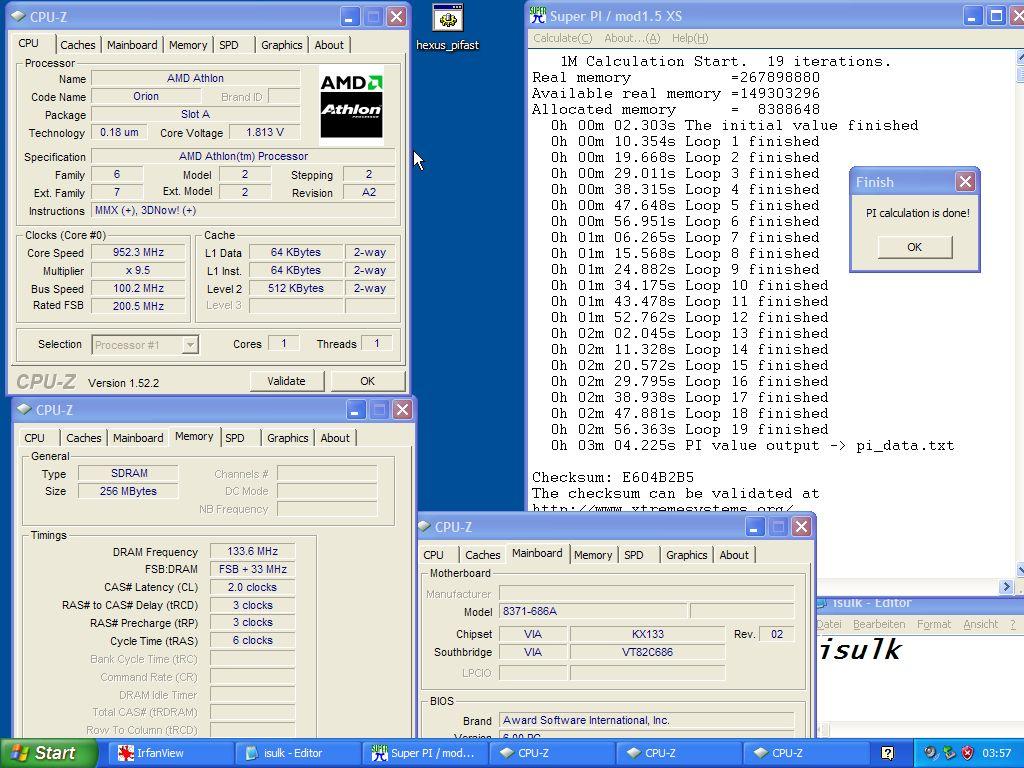Click the Core Voltage 1.813 V field
Viewport: 1024px width, 768px height.
click(264, 132)
